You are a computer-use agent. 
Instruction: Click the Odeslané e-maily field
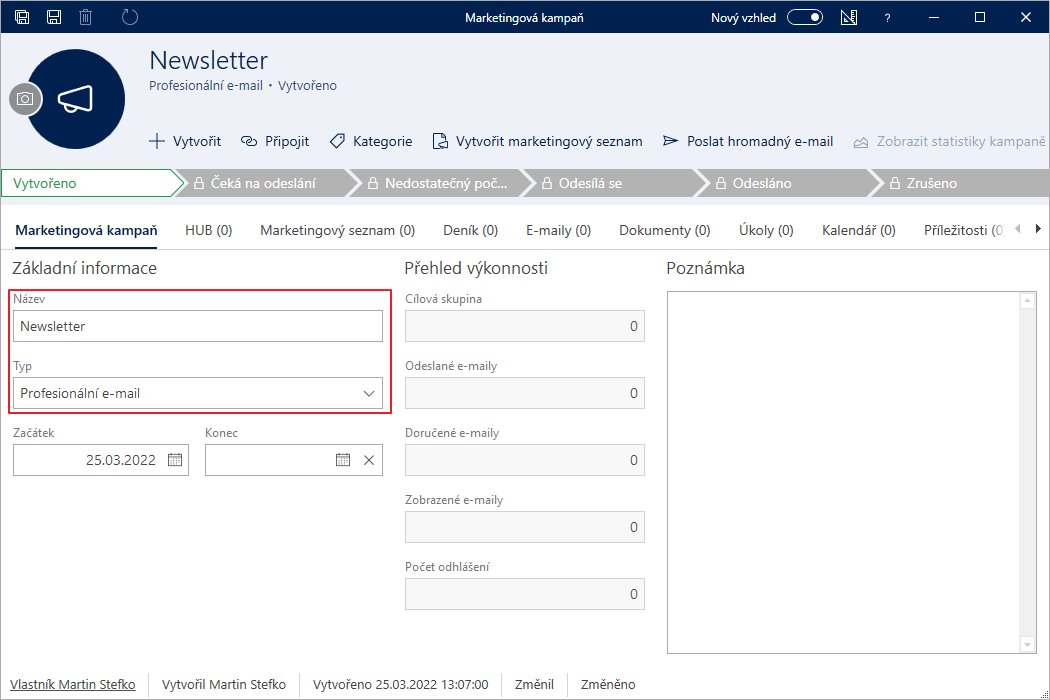tap(525, 393)
